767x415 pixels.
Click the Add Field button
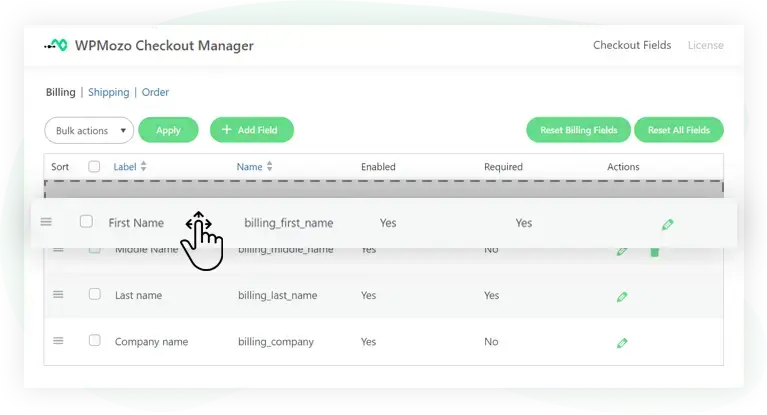252,130
